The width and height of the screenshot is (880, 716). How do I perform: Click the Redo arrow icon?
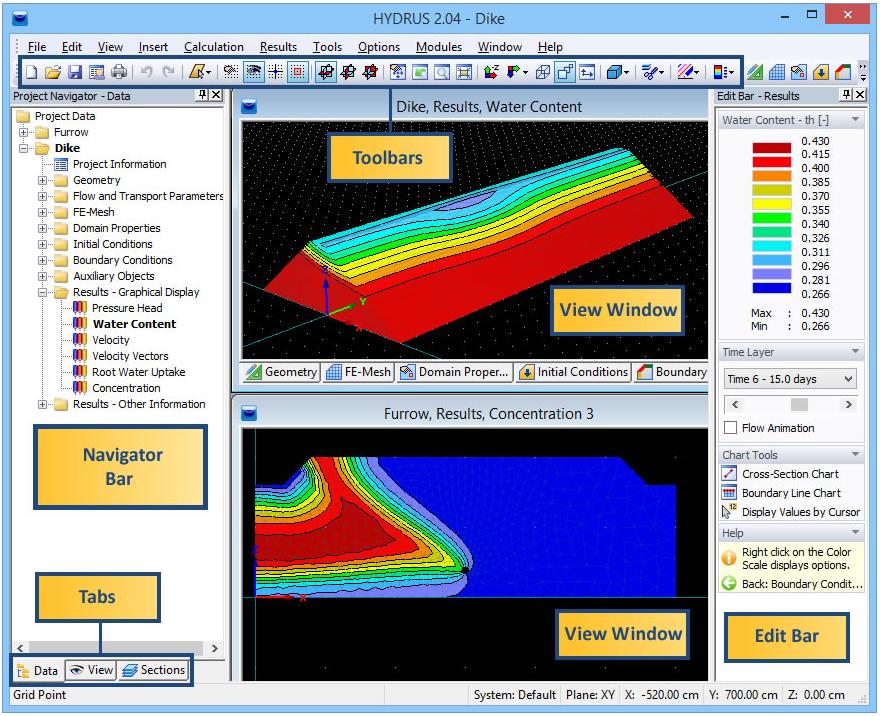click(168, 72)
